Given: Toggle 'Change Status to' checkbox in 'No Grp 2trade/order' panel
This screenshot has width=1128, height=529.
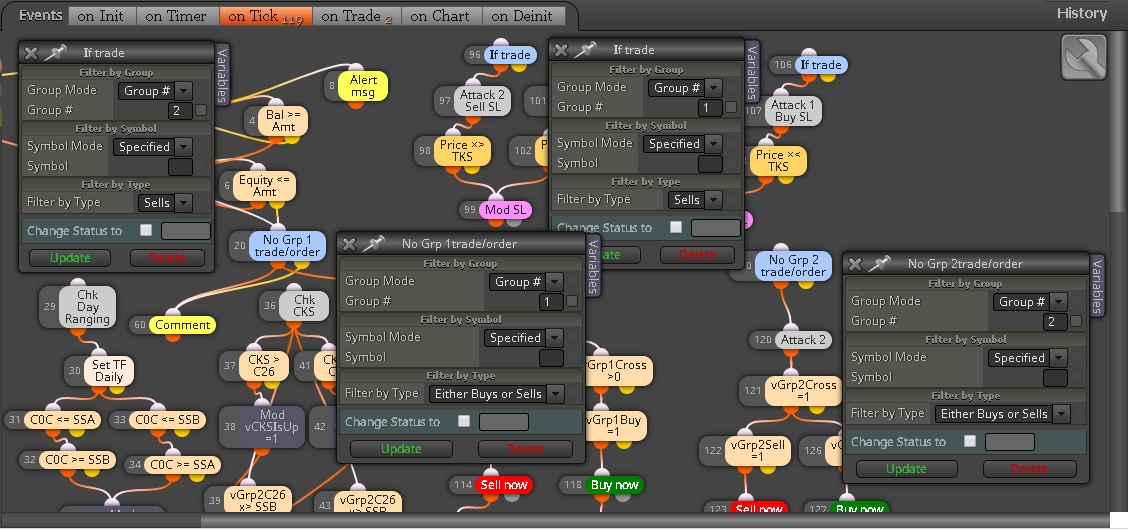Looking at the screenshot, I should [x=970, y=441].
